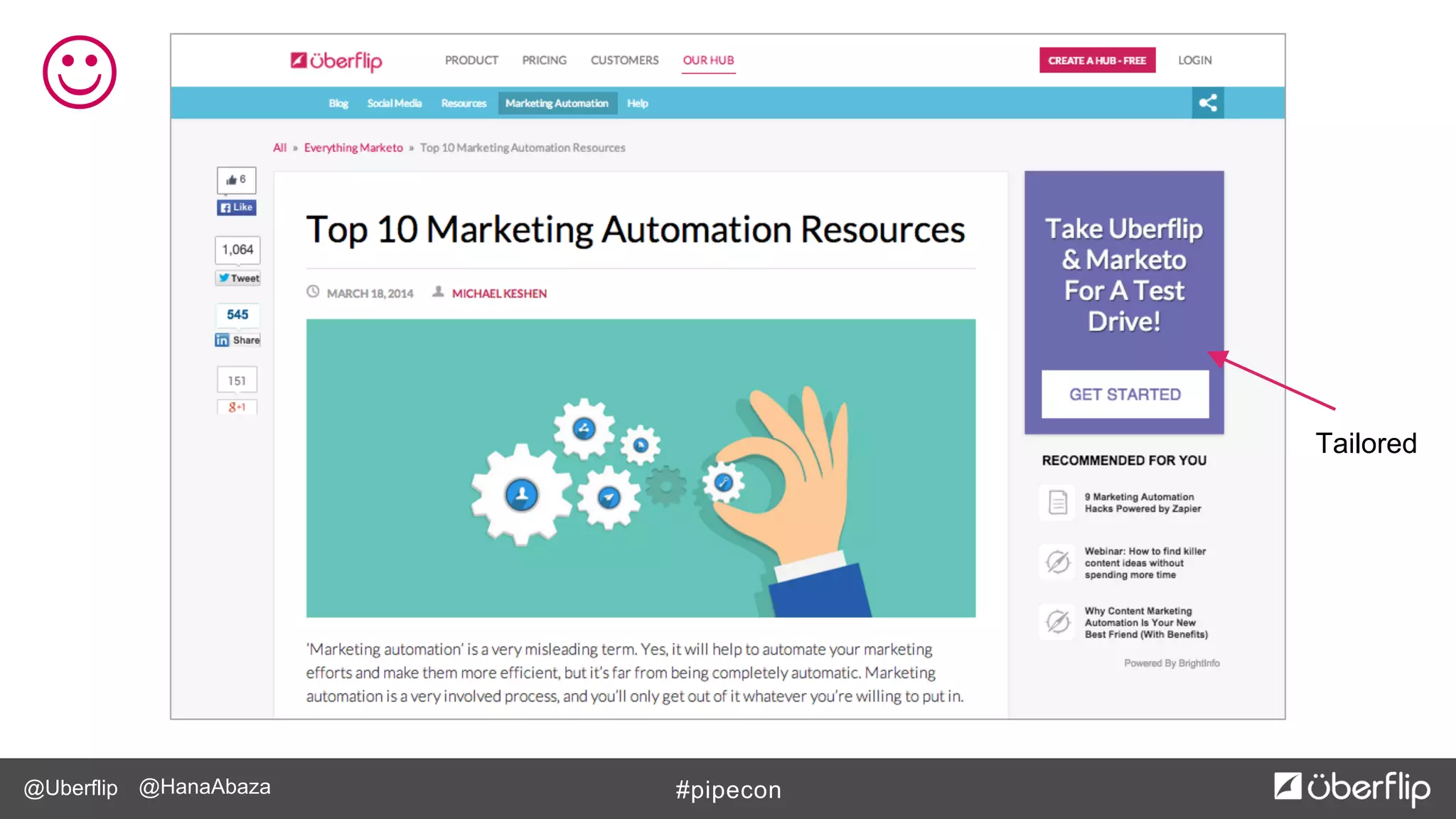Open the Resources tab in blue bar
This screenshot has width=1456, height=819.
pyautogui.click(x=464, y=103)
